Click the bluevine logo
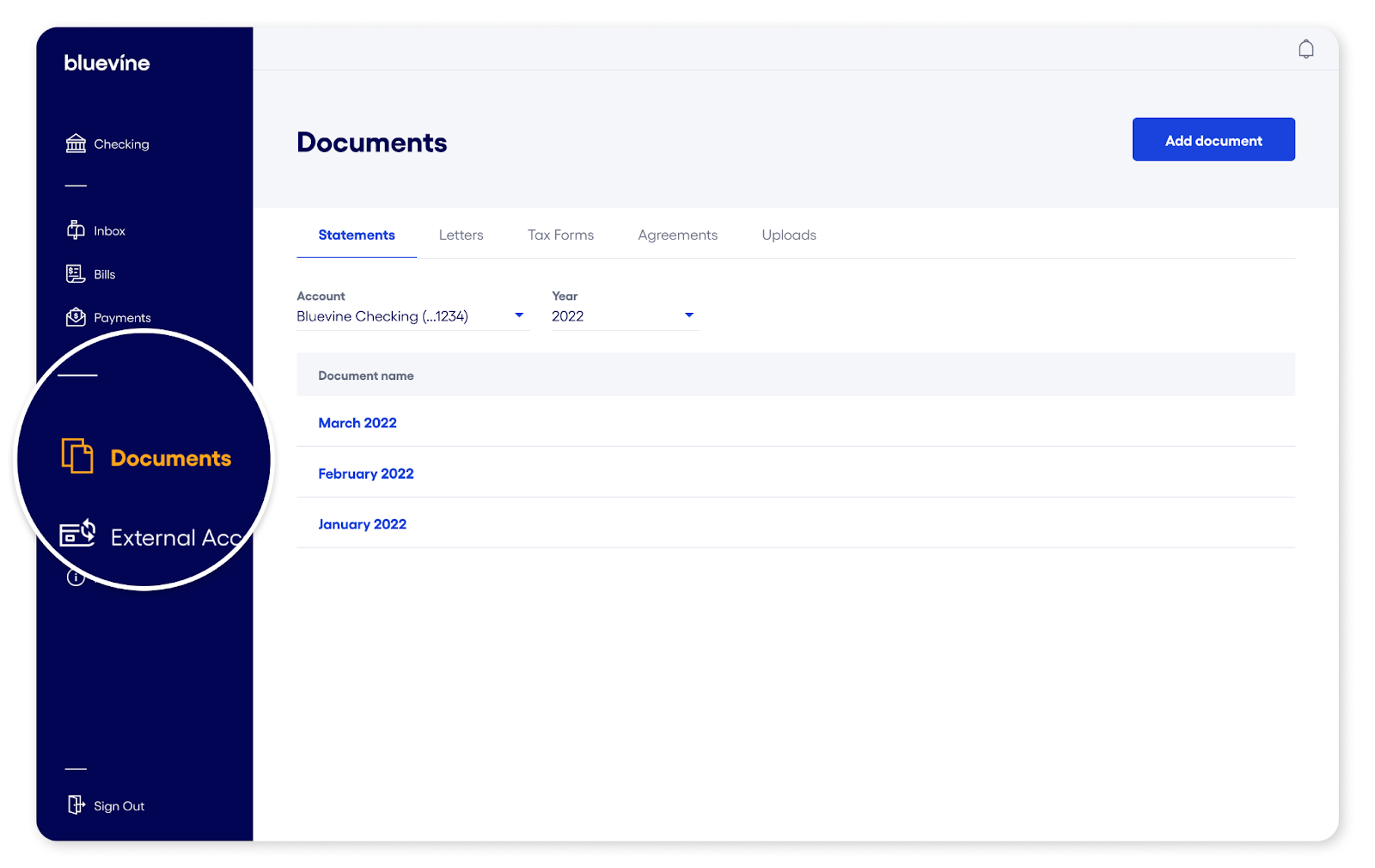 107,62
